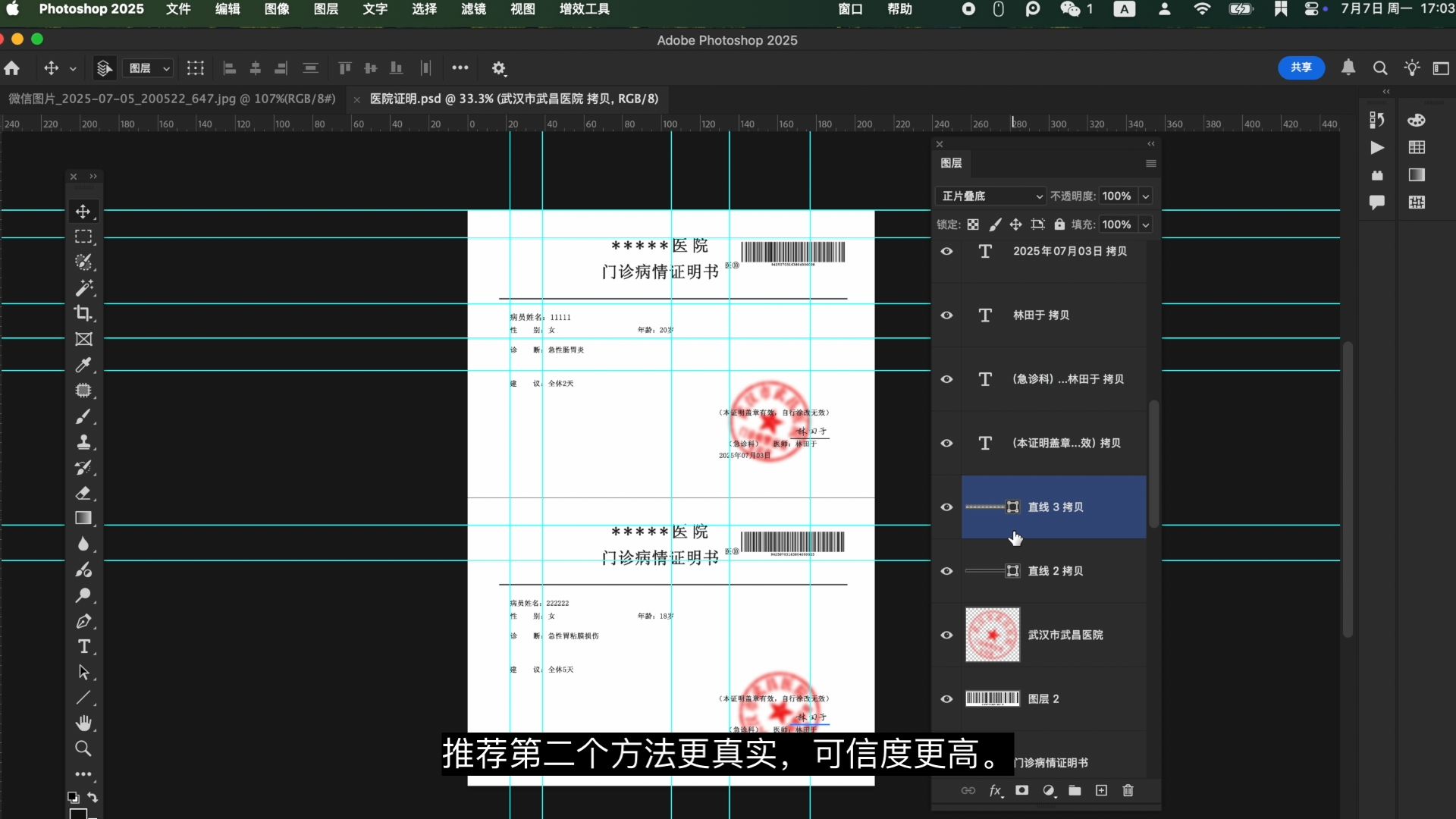1456x819 pixels.
Task: Select the Move tool in the toolbox
Action: pos(83,212)
